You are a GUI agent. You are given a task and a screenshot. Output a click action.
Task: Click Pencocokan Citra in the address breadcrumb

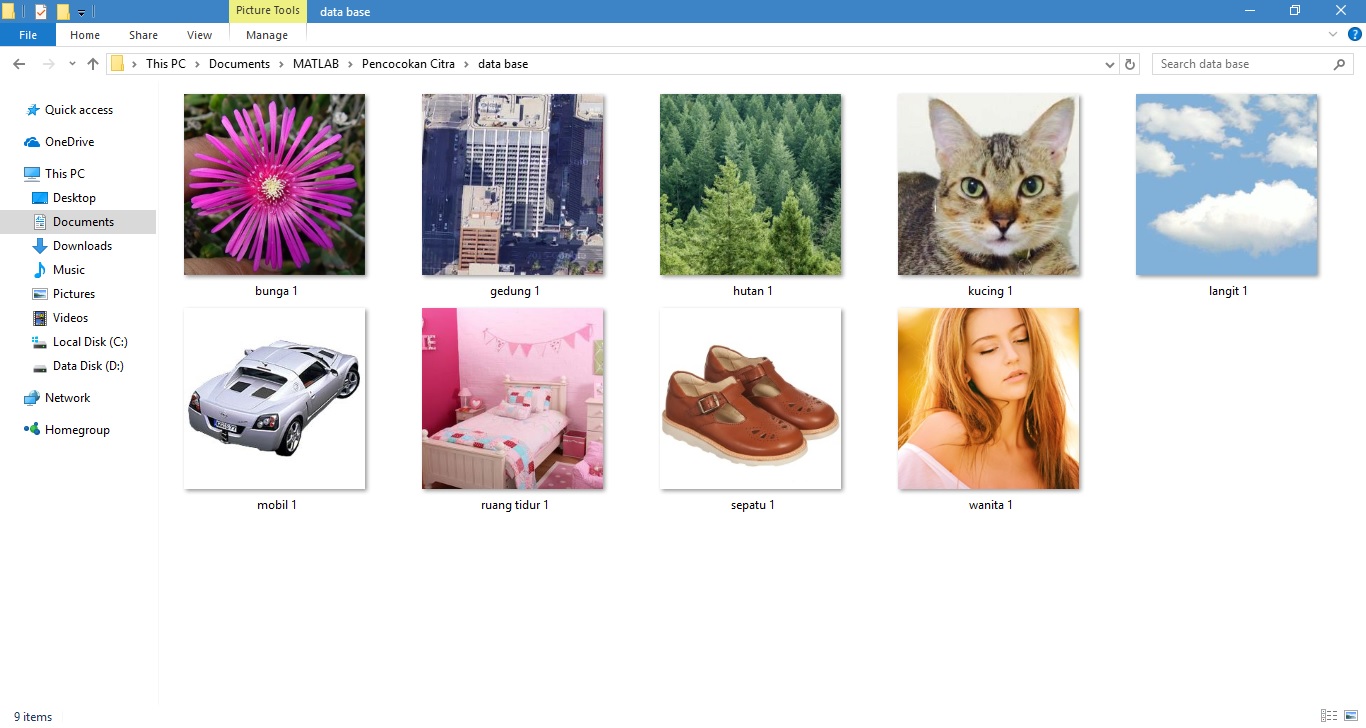point(408,64)
